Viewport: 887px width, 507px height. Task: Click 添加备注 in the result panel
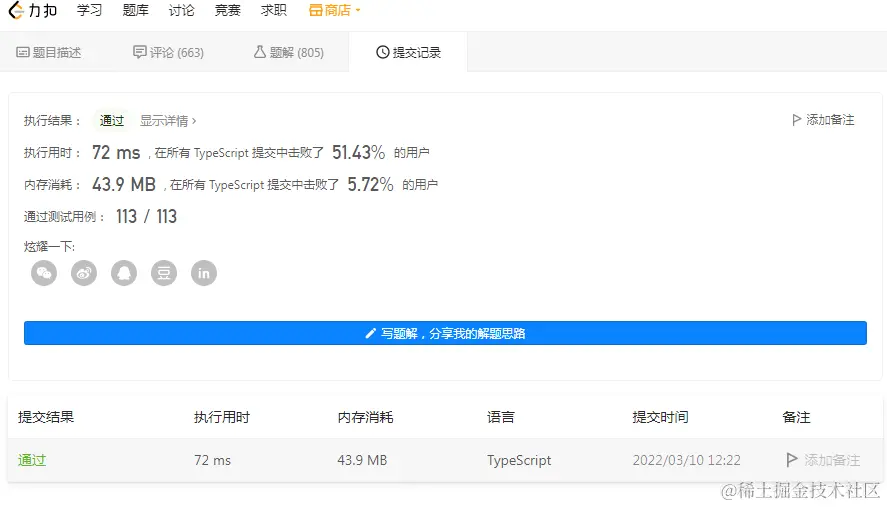coord(823,120)
